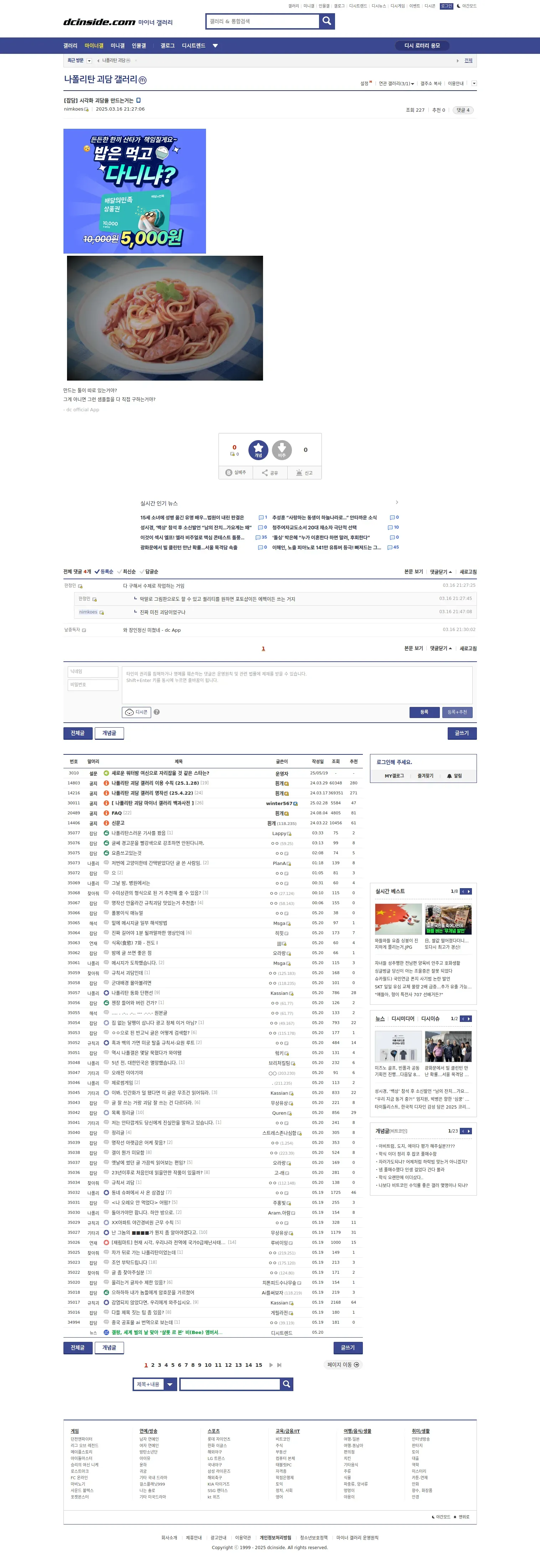Screen dimensions: 540x1568
Task: Click the minor gallery ⓜ badge next to title
Action: tap(142, 80)
